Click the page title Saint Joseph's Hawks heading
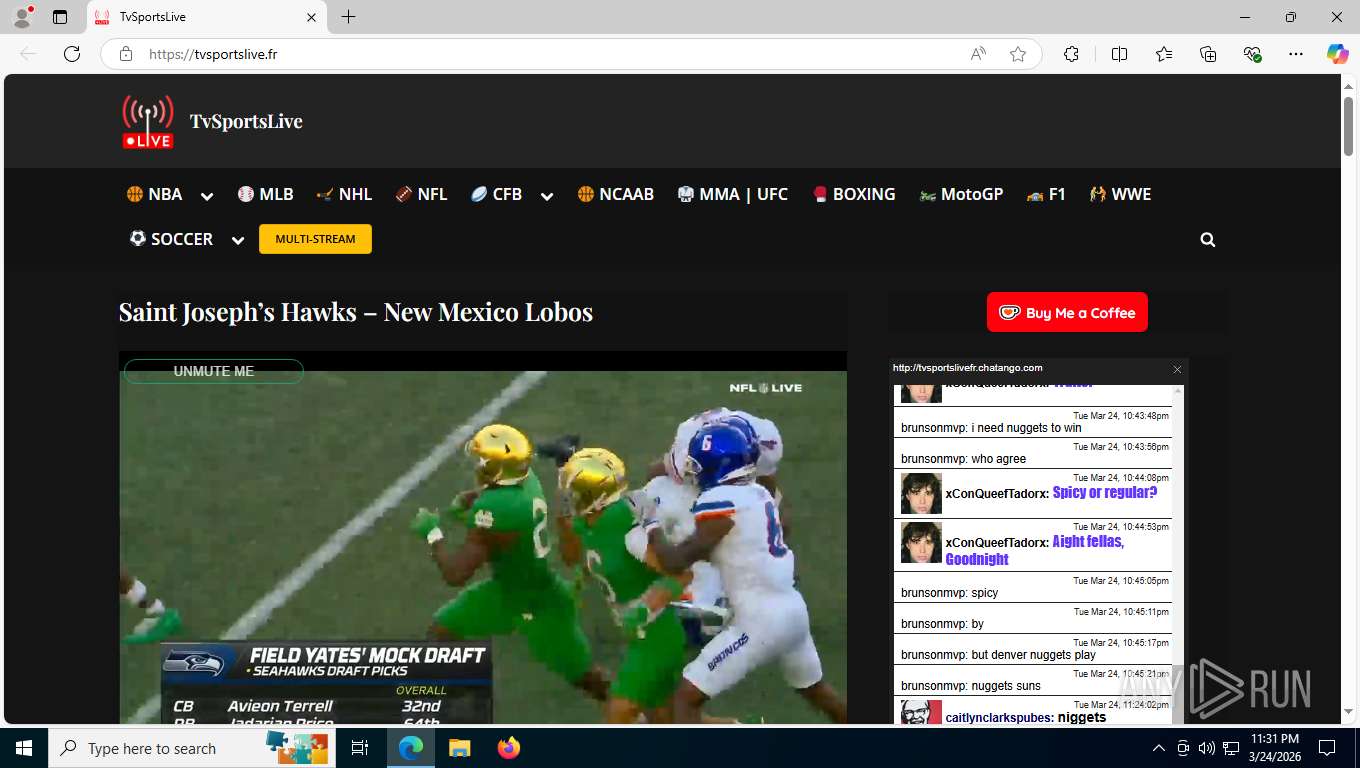Screen dimensions: 1360x768 tap(356, 312)
